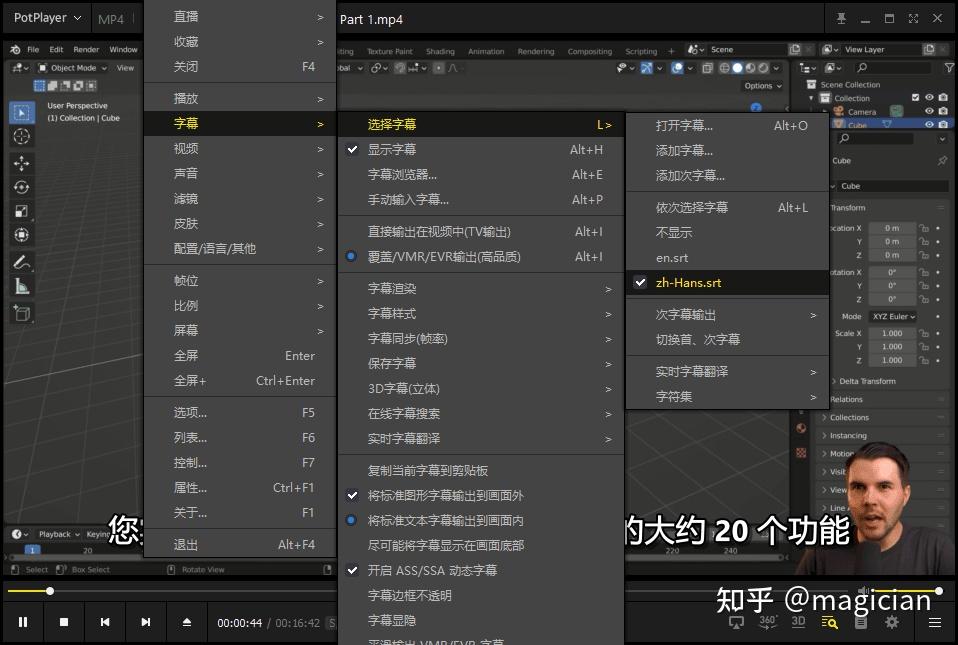Activate the 3D Cursor tool
This screenshot has width=958, height=645.
coord(21,136)
